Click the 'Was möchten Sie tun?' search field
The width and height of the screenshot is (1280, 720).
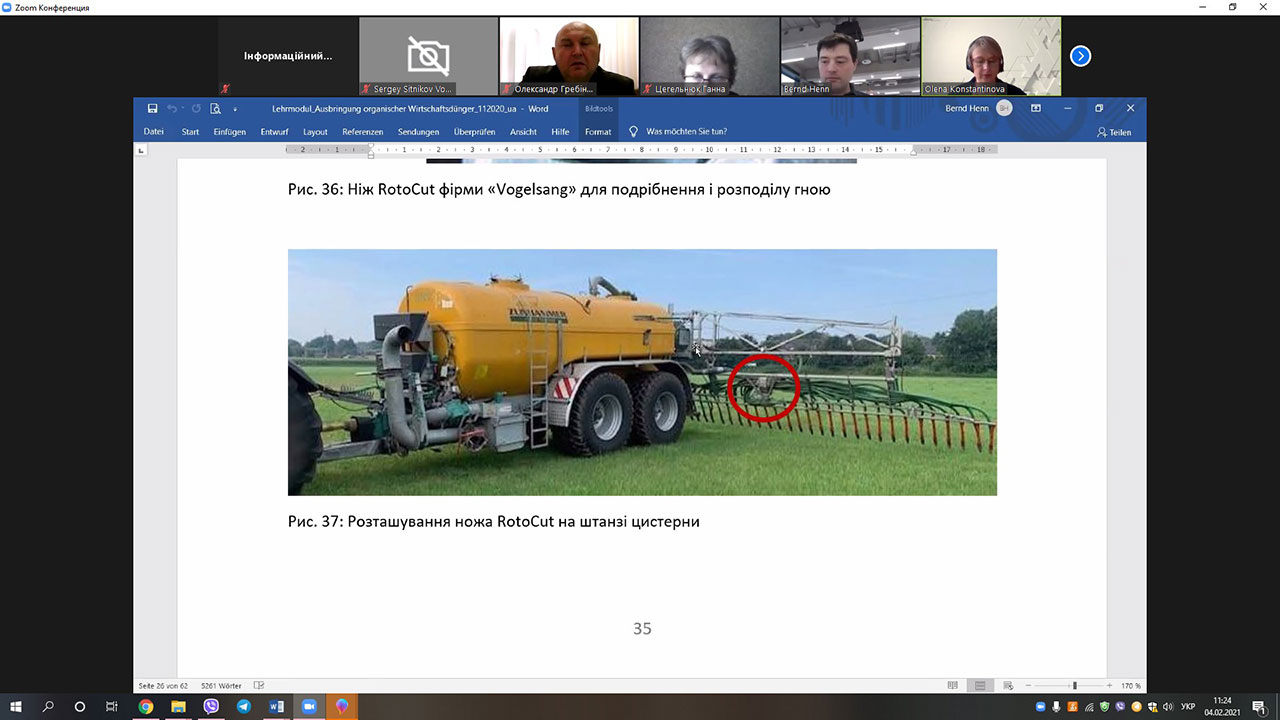pos(686,131)
